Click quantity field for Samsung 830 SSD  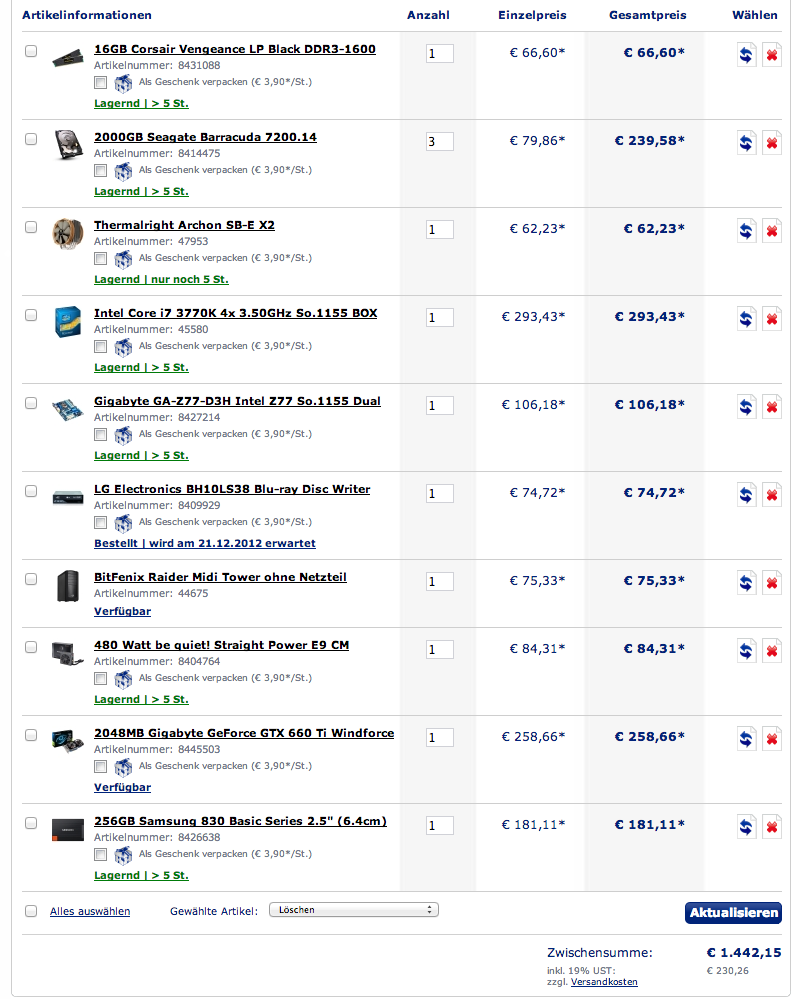440,825
